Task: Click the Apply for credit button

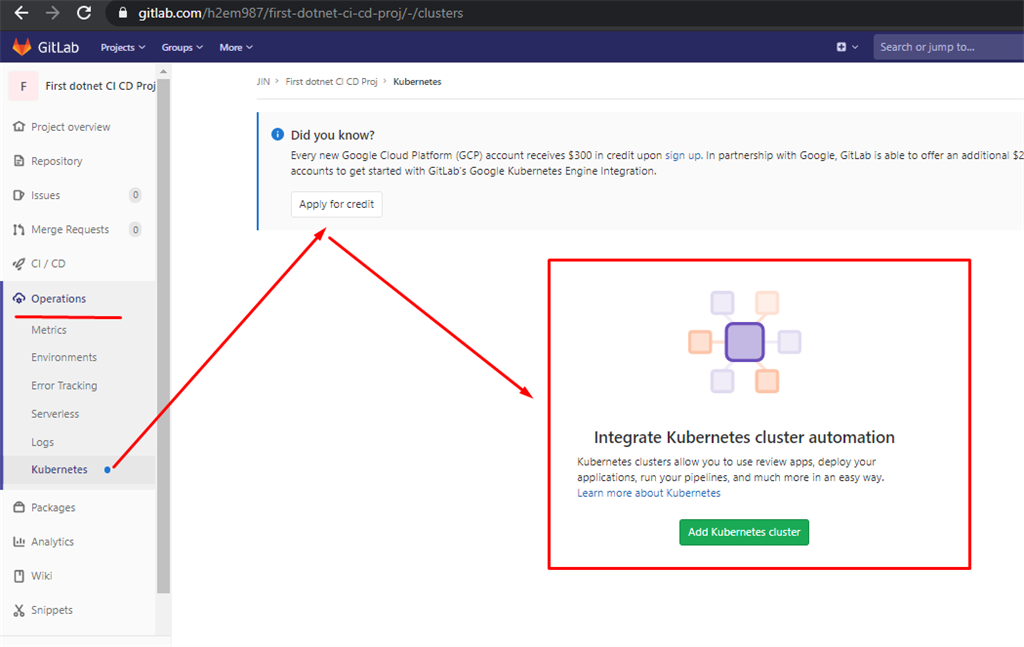Action: 336,204
